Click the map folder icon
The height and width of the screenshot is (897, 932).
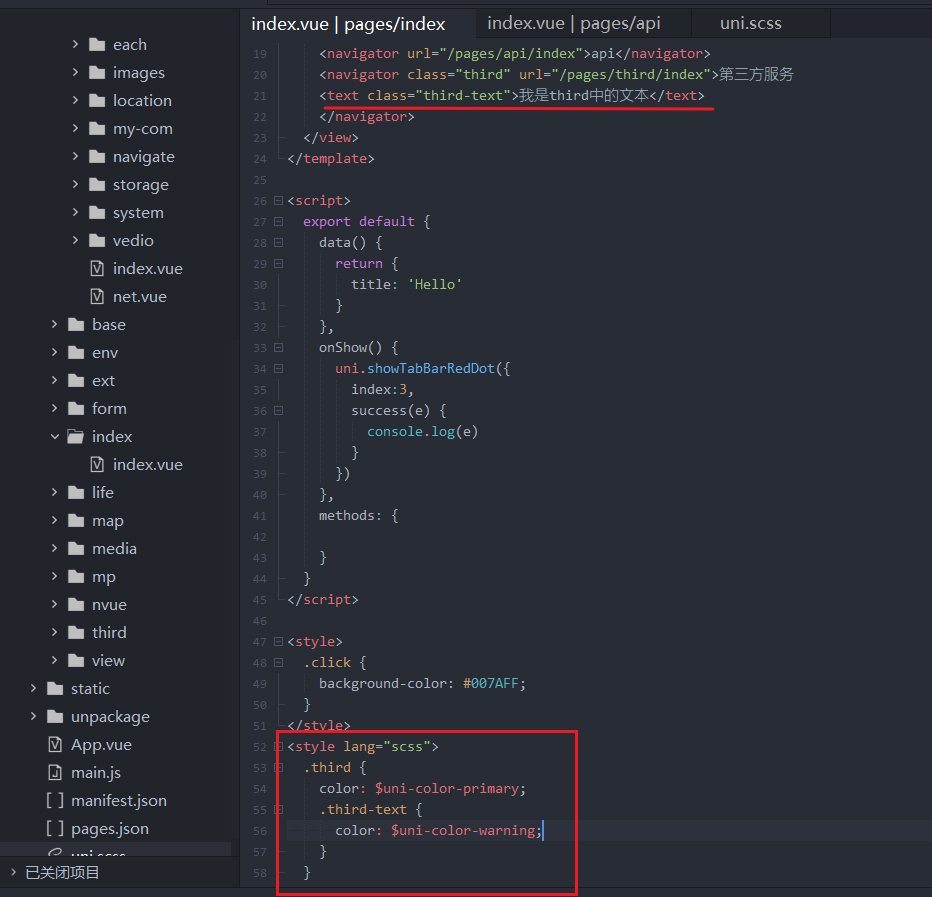76,520
